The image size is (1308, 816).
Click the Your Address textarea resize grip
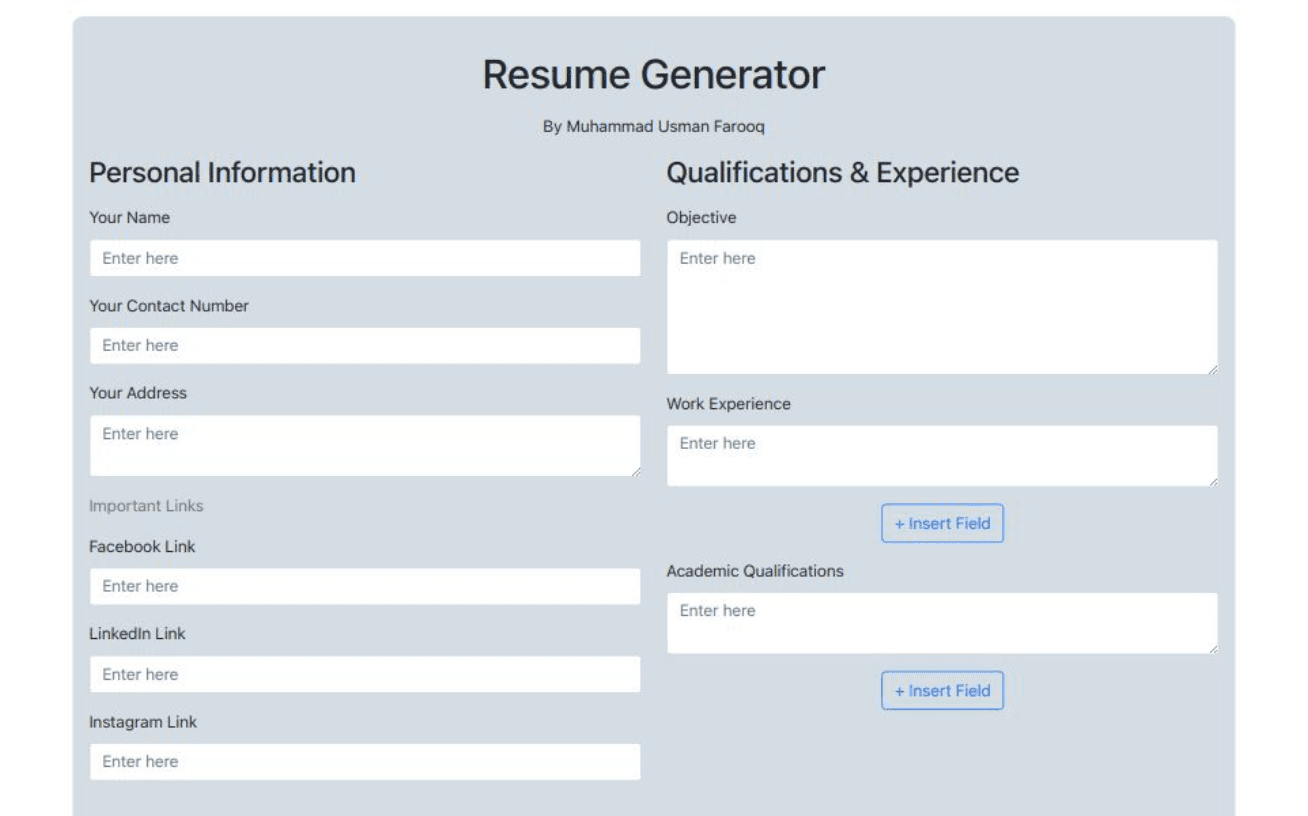point(635,471)
